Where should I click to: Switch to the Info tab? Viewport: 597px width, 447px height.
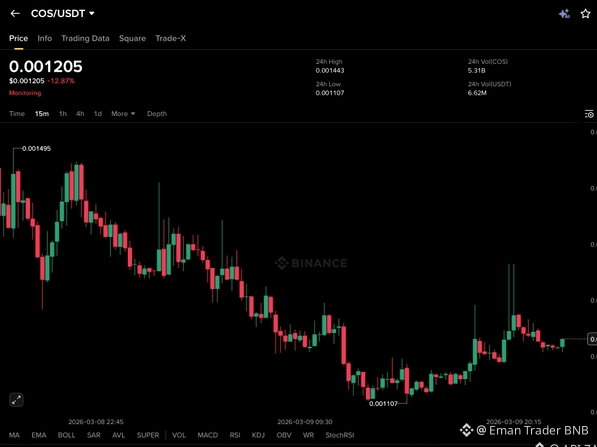45,38
